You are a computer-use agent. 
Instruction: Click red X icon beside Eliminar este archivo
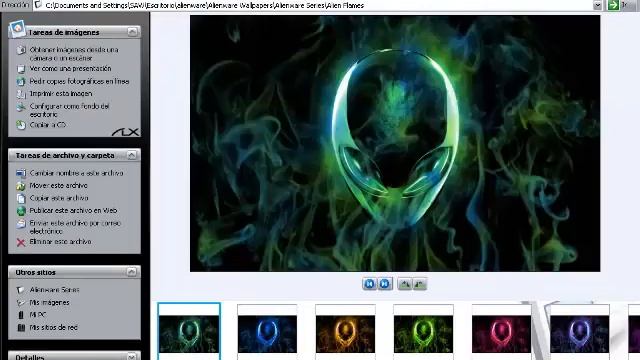pyautogui.click(x=21, y=242)
